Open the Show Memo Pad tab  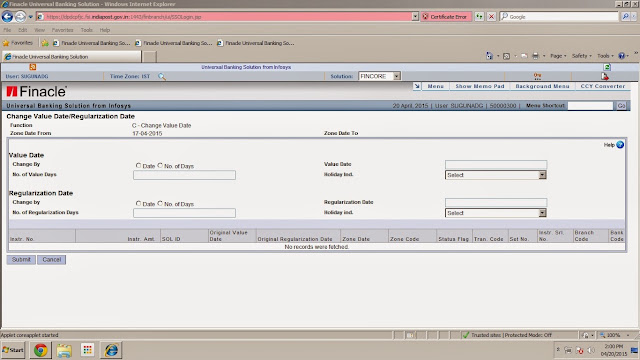(480, 86)
